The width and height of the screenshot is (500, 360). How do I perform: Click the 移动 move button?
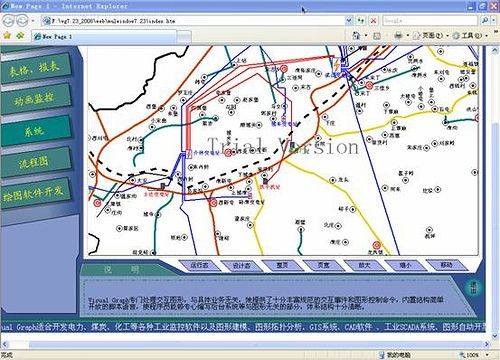coord(447,265)
